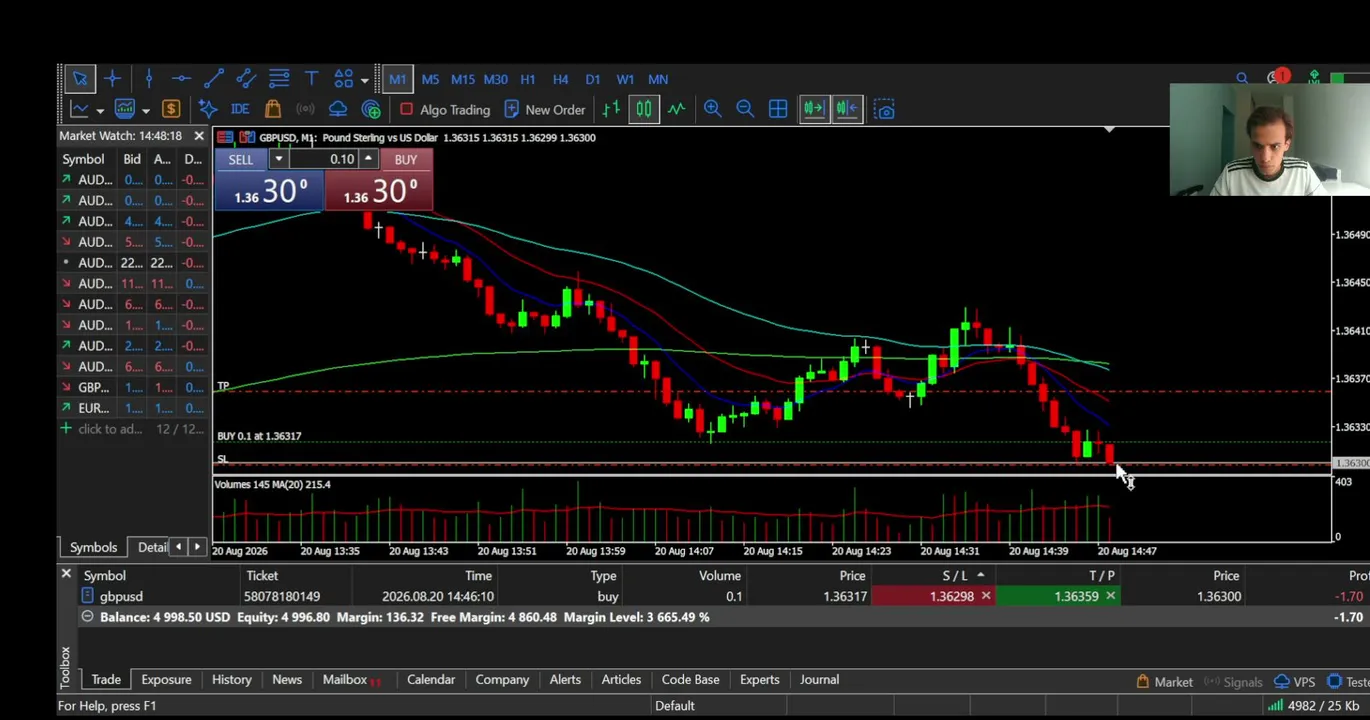Close the Toolbox panel with X
The height and width of the screenshot is (720, 1370).
tap(66, 574)
